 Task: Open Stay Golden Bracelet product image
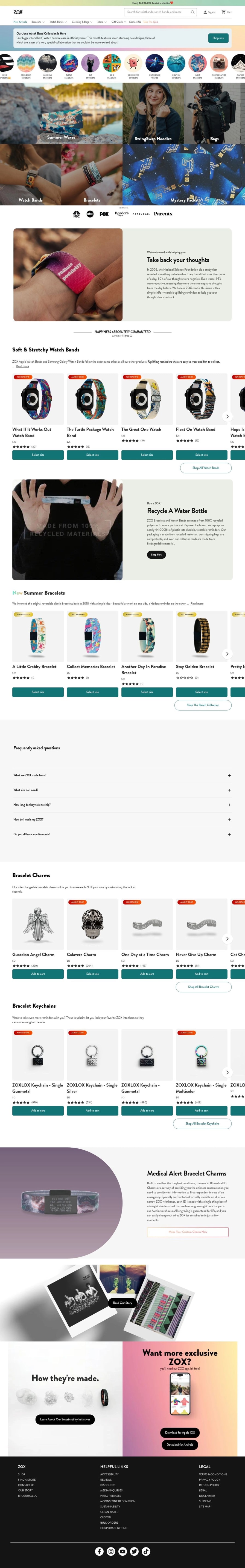(x=201, y=637)
